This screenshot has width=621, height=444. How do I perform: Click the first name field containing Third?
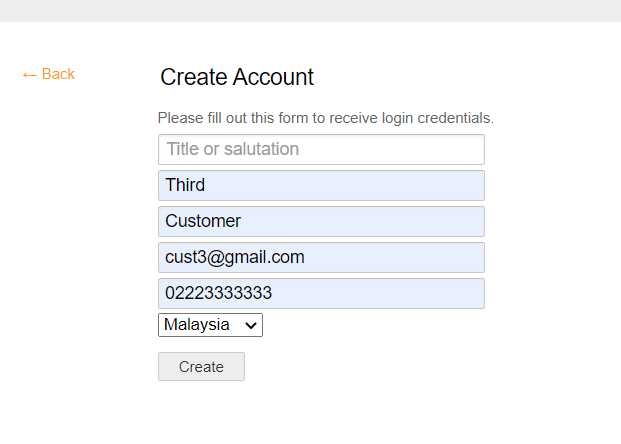pos(321,186)
